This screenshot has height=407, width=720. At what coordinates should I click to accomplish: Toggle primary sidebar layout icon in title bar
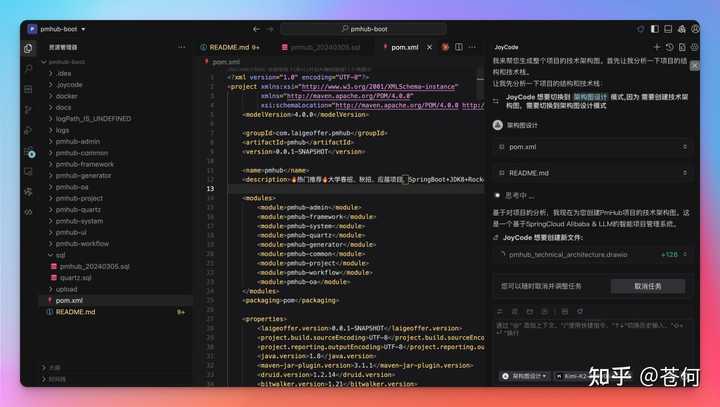click(x=654, y=29)
